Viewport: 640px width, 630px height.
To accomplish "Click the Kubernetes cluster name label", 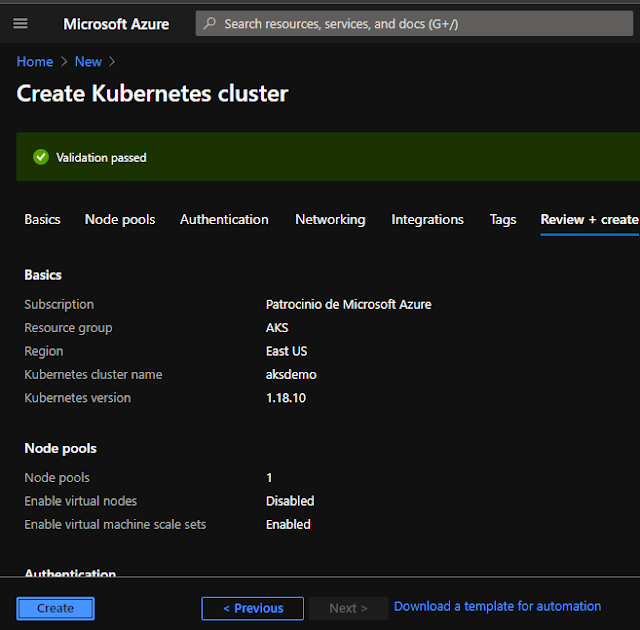I will click(x=93, y=374).
